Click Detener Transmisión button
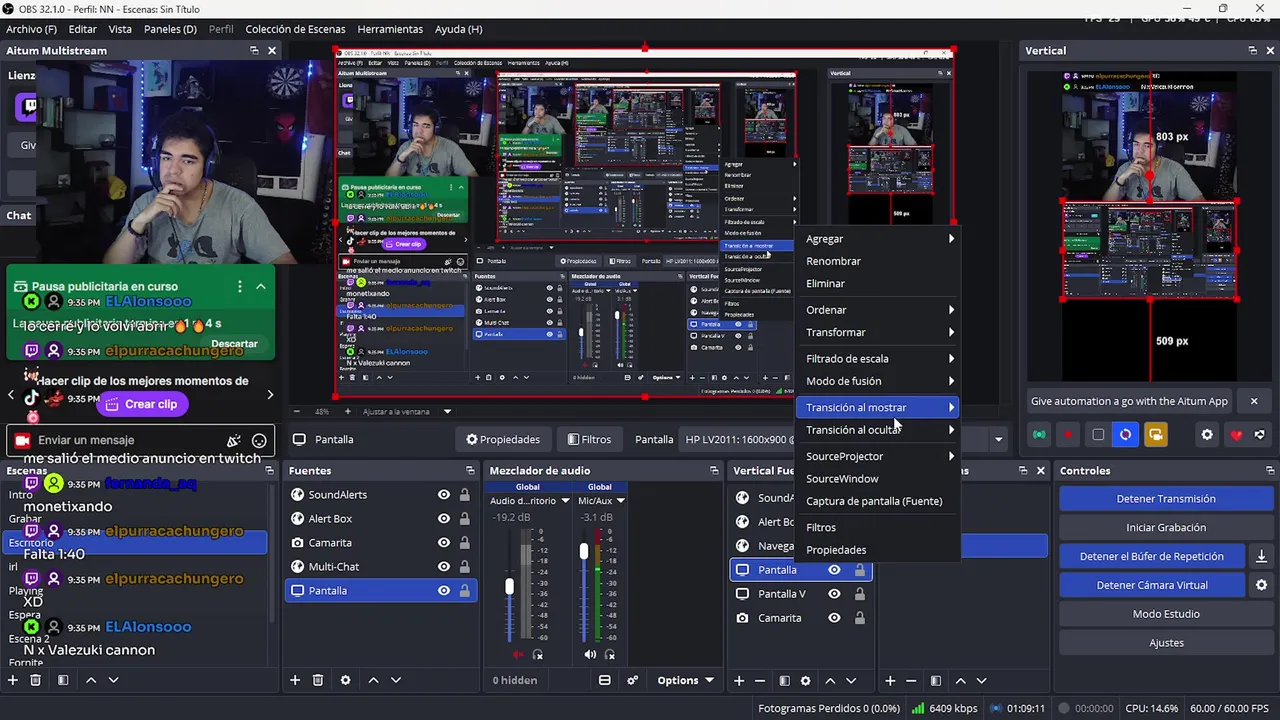Image resolution: width=1280 pixels, height=720 pixels. point(1166,499)
